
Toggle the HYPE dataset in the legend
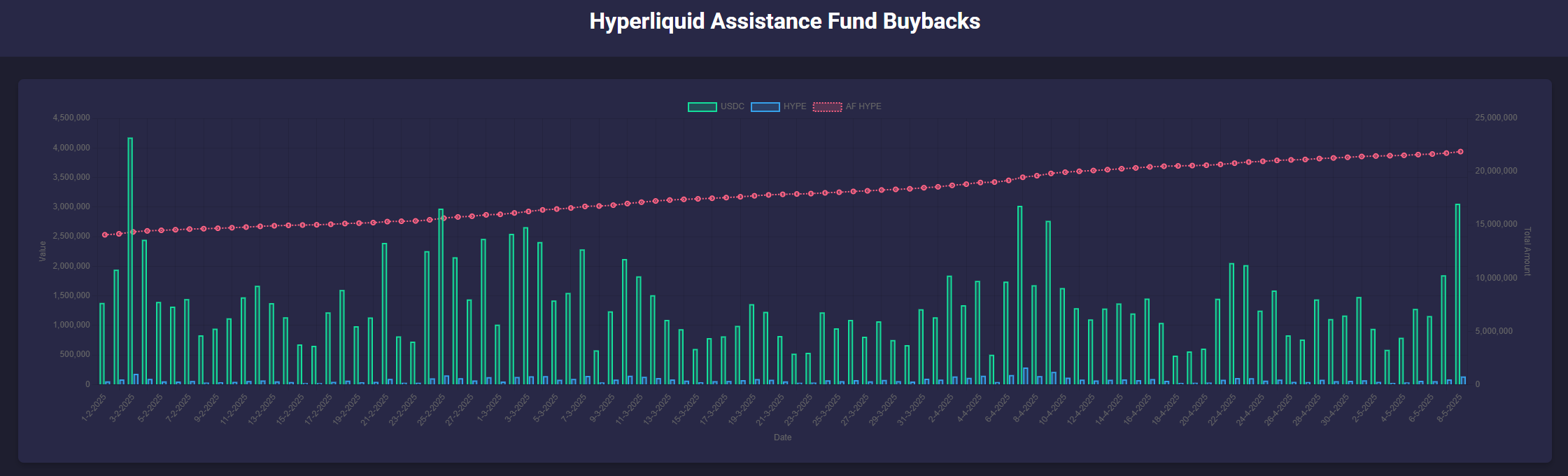[x=779, y=106]
